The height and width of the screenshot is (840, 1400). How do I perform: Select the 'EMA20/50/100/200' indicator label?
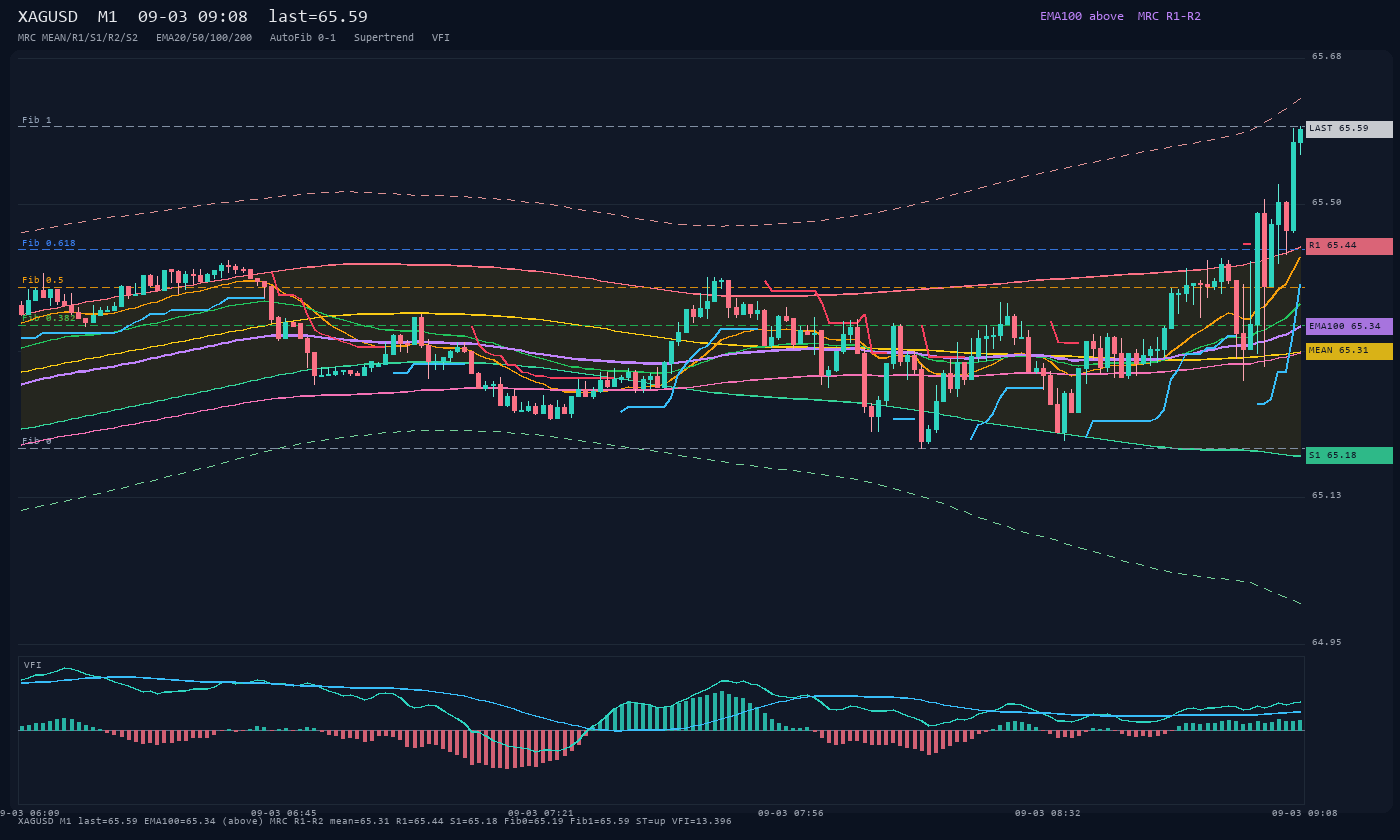click(x=204, y=38)
